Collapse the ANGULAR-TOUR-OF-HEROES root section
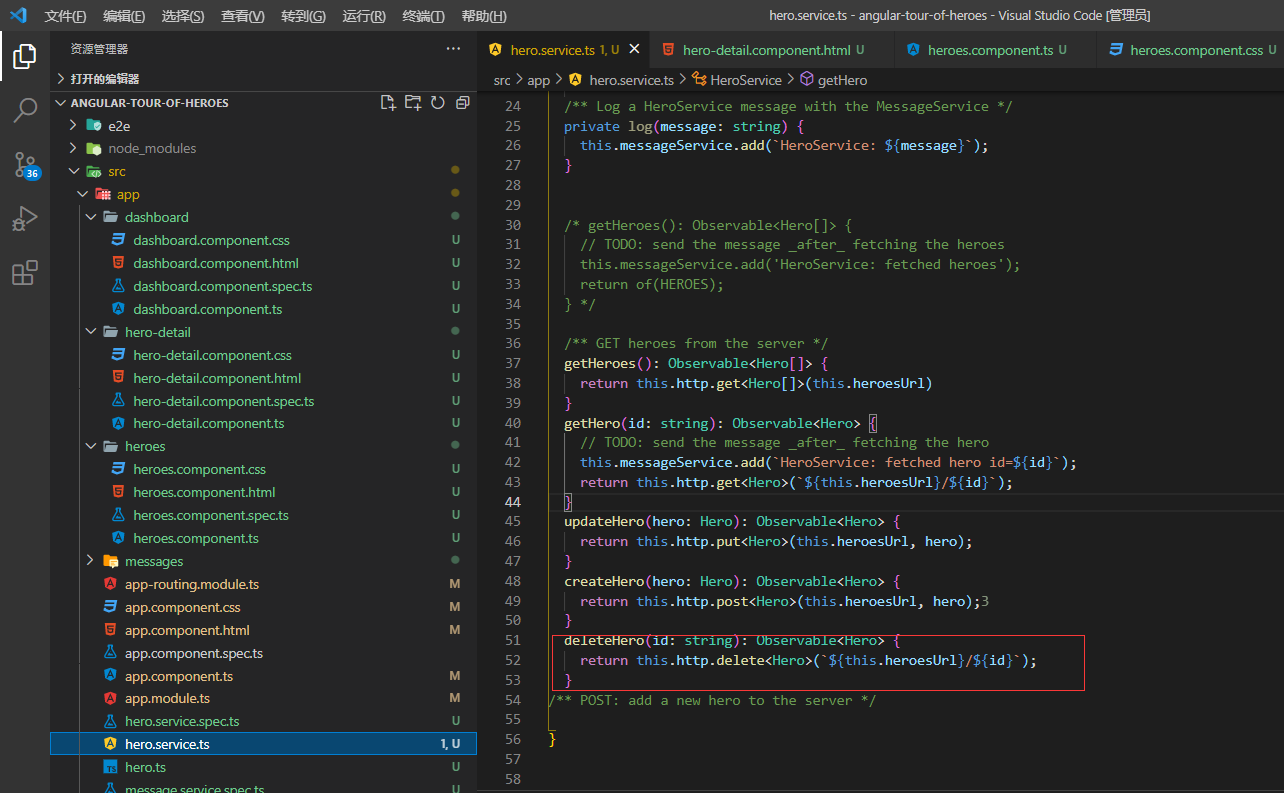Image resolution: width=1284 pixels, height=793 pixels. [x=61, y=103]
